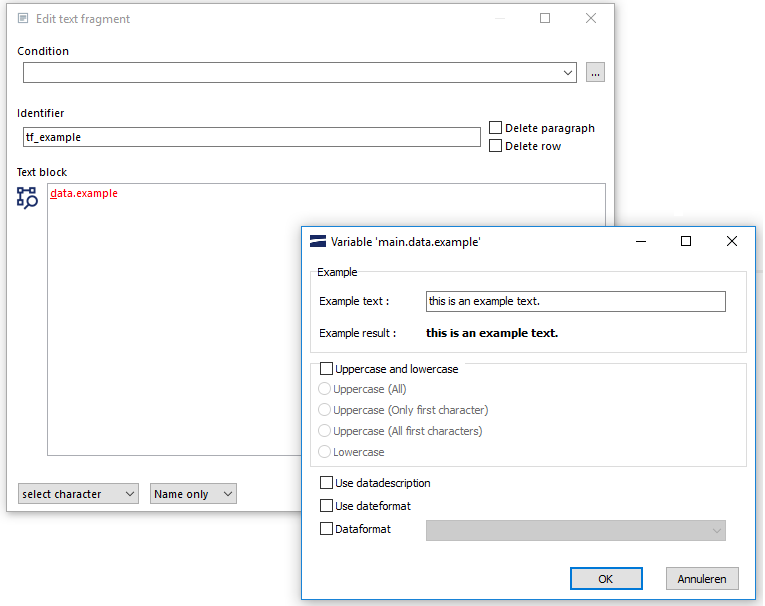Open the condition browse ellipsis button
Image resolution: width=765 pixels, height=606 pixels.
click(595, 73)
